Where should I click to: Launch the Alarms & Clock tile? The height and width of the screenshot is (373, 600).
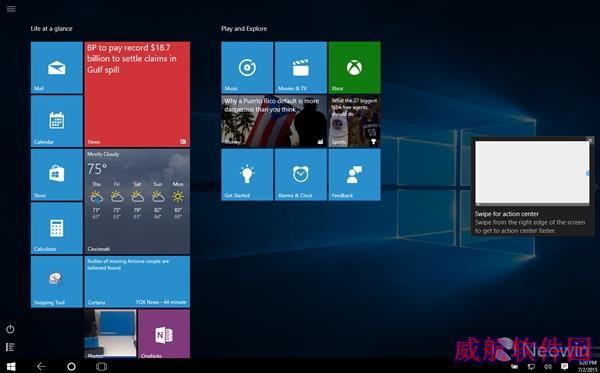[301, 174]
